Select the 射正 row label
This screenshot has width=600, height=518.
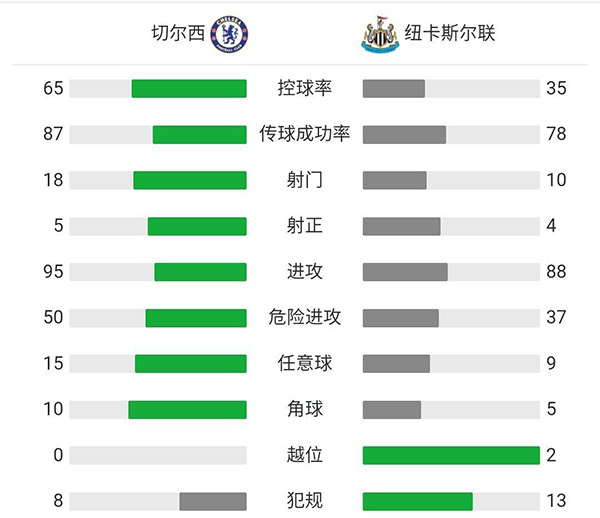click(x=305, y=226)
